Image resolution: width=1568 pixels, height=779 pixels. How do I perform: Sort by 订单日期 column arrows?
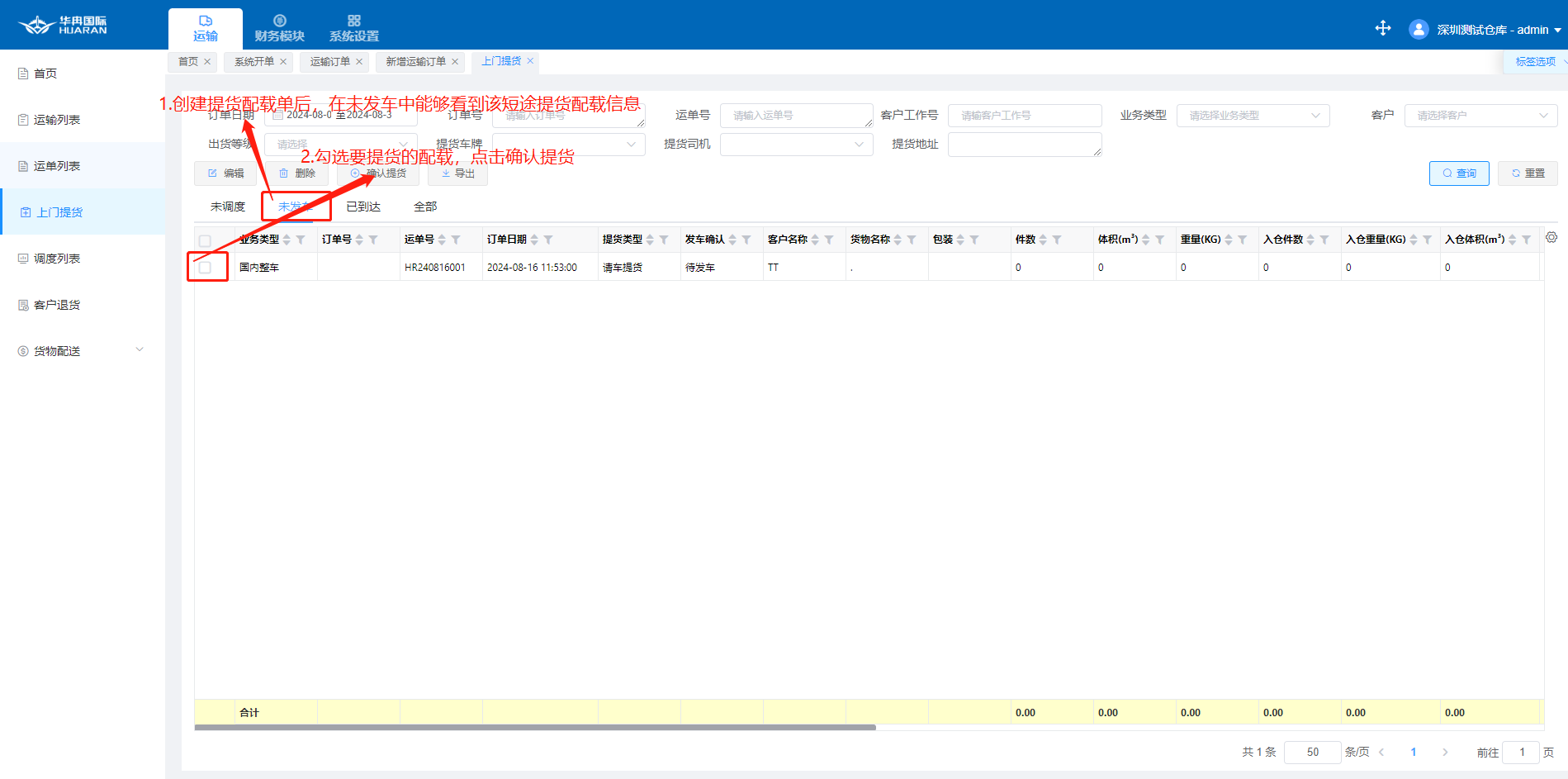point(534,240)
